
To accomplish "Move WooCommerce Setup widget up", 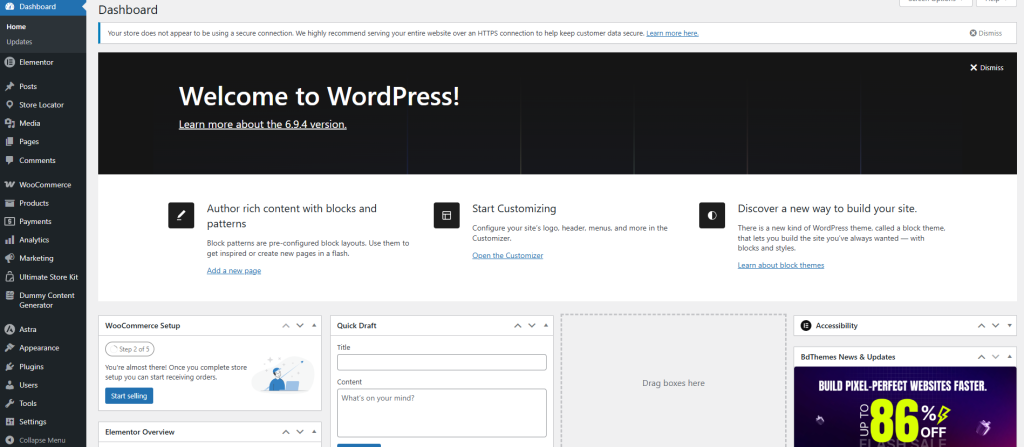I will (285, 325).
